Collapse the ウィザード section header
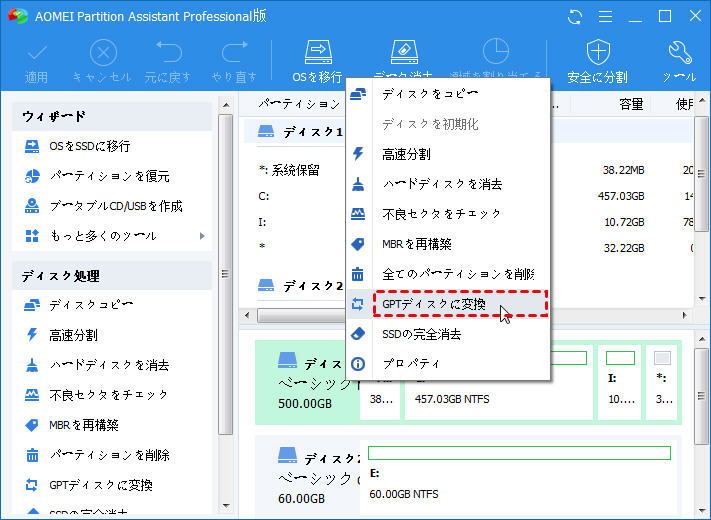 [112, 117]
